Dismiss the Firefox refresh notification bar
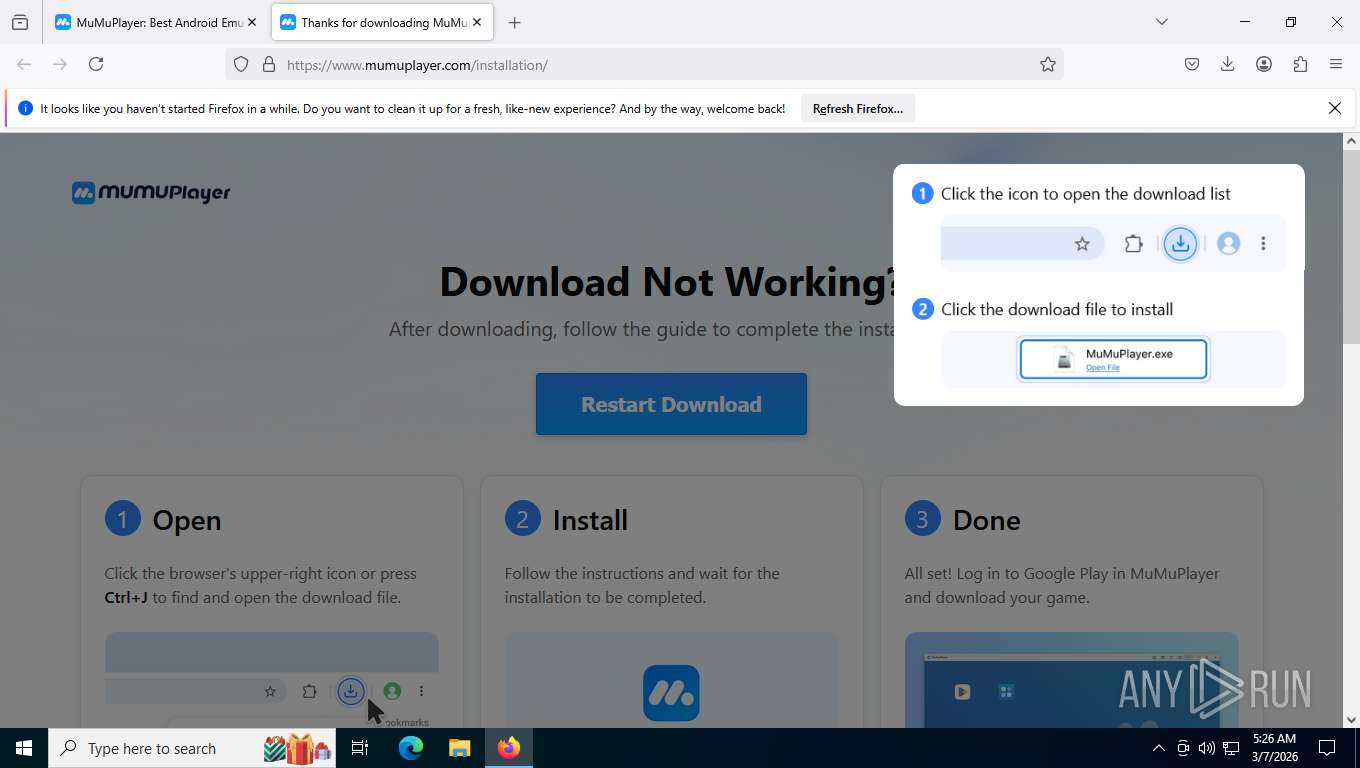The image size is (1360, 768). pos(1334,108)
